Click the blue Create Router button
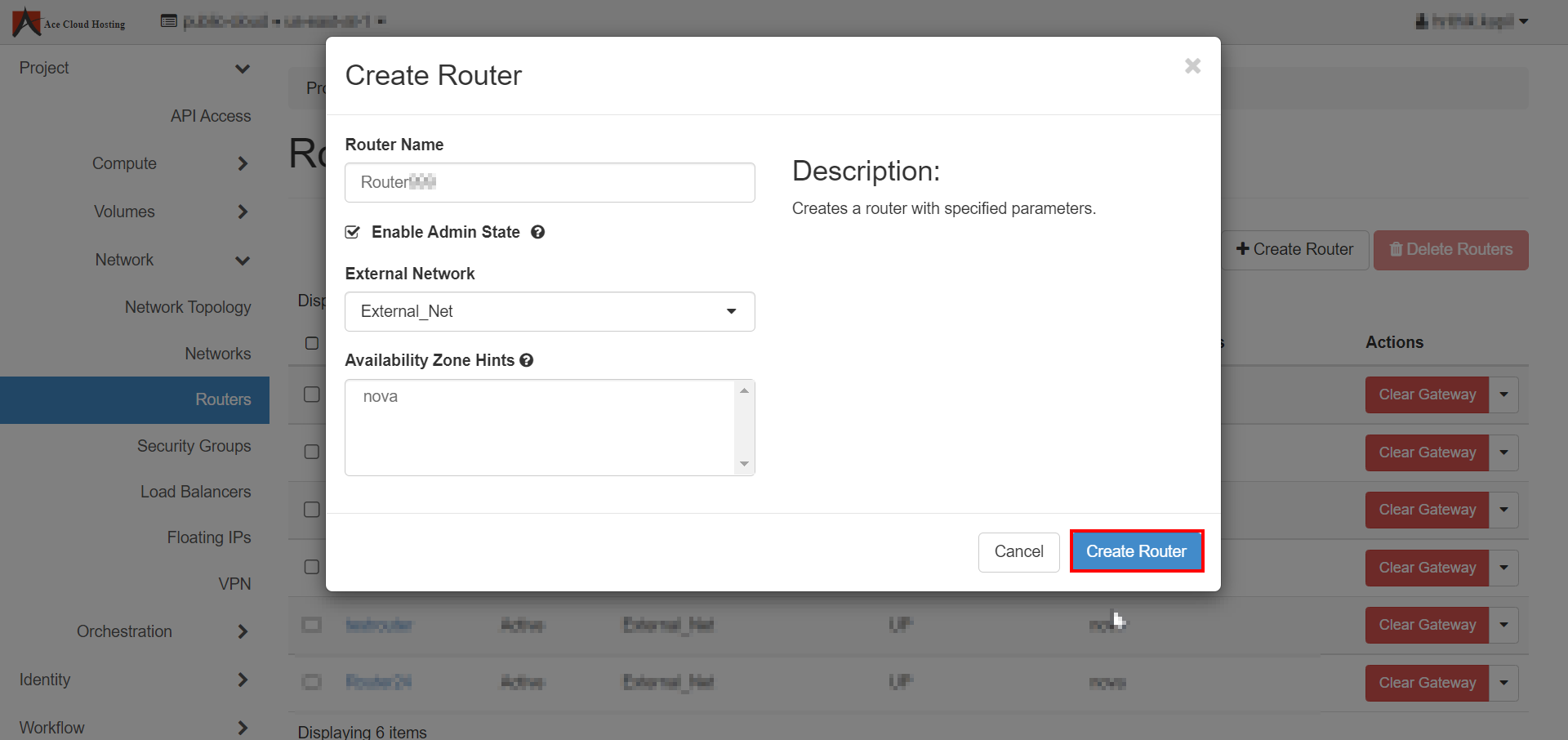The image size is (1568, 740). click(x=1136, y=551)
